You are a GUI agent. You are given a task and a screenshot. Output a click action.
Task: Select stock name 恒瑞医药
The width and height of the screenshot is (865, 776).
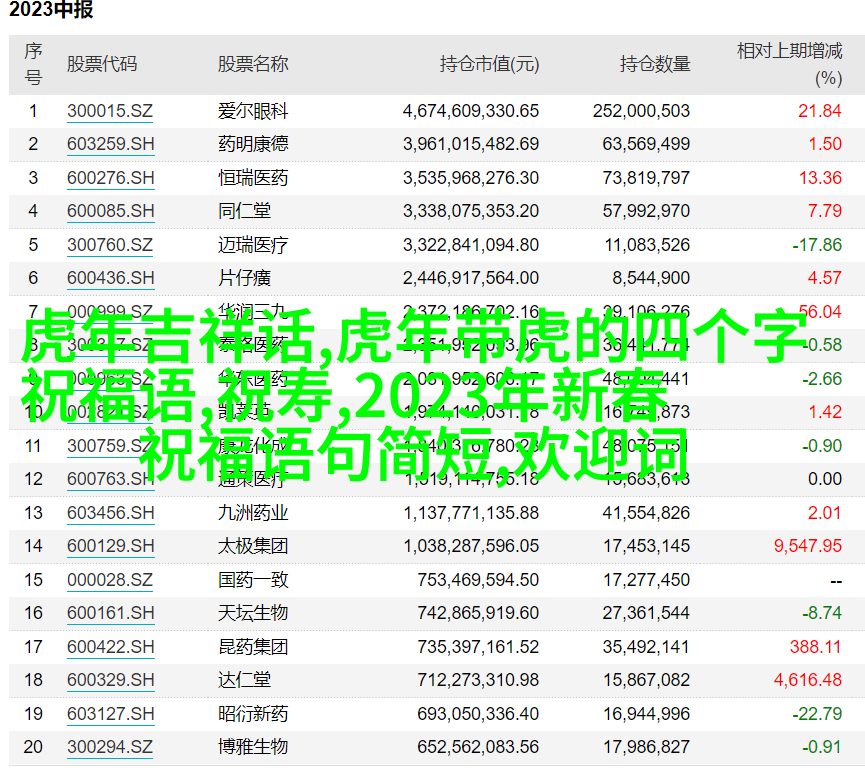[253, 178]
